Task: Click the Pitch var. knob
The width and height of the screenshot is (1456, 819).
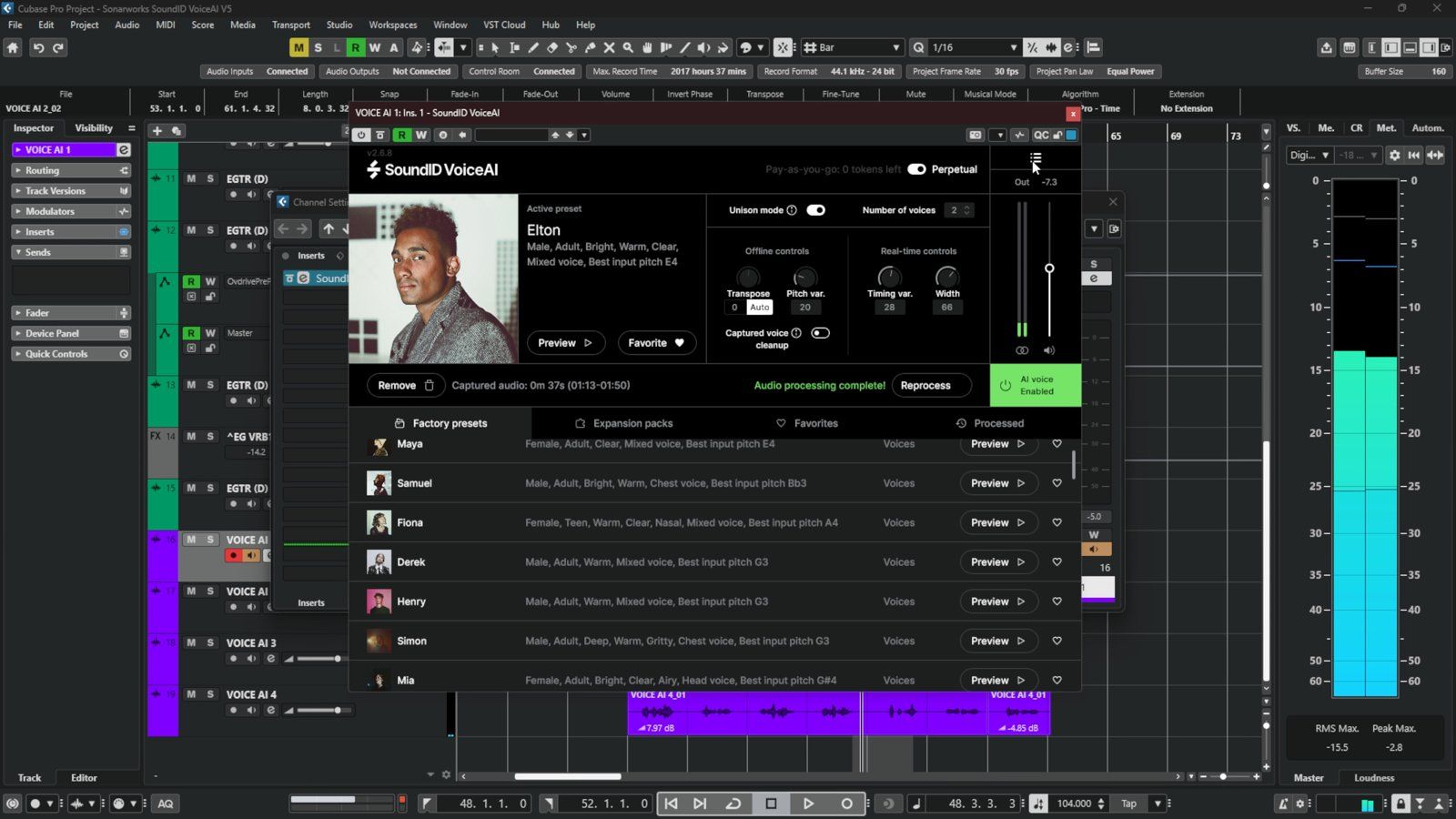Action: pos(804,277)
